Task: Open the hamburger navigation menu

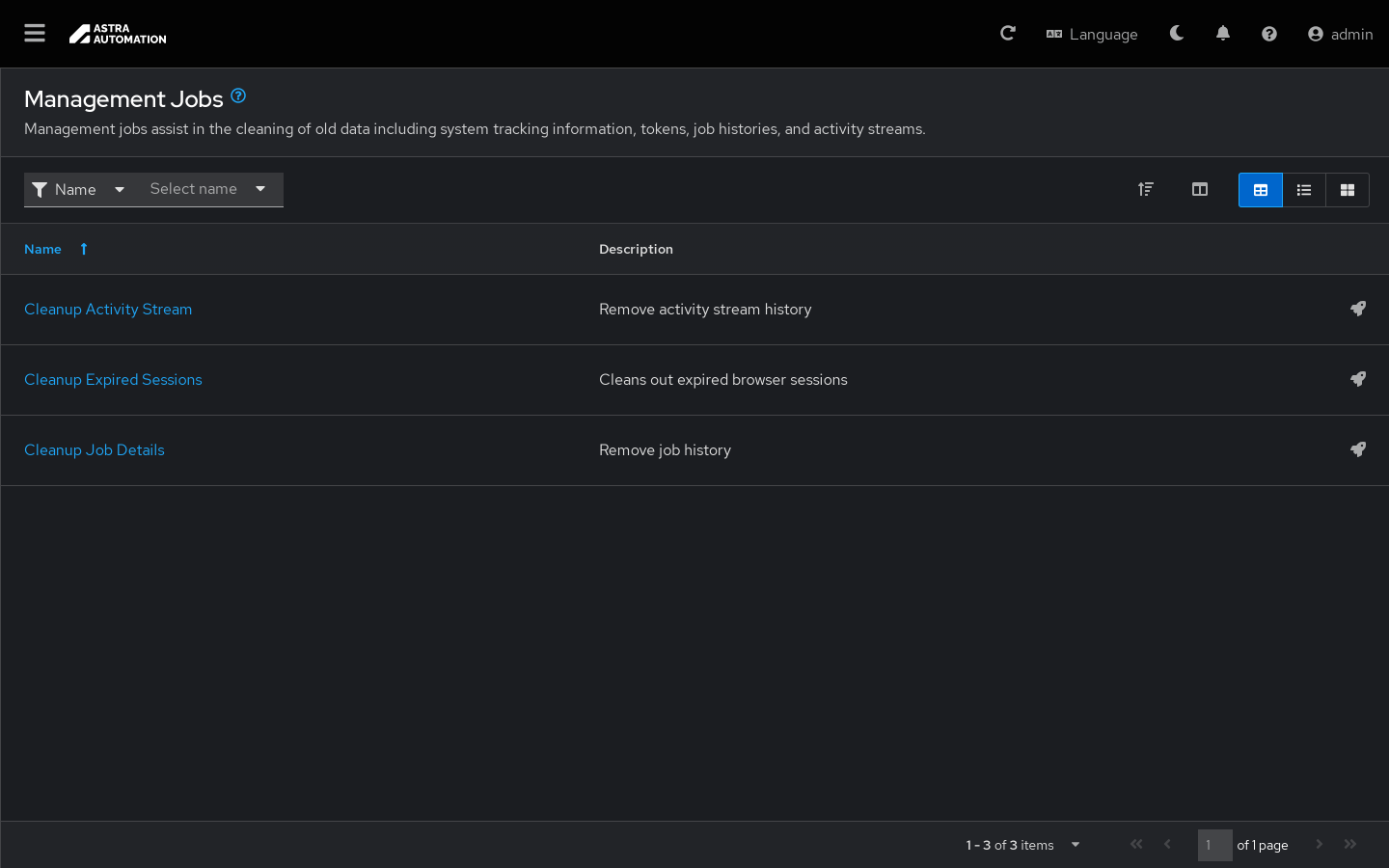Action: [x=35, y=34]
